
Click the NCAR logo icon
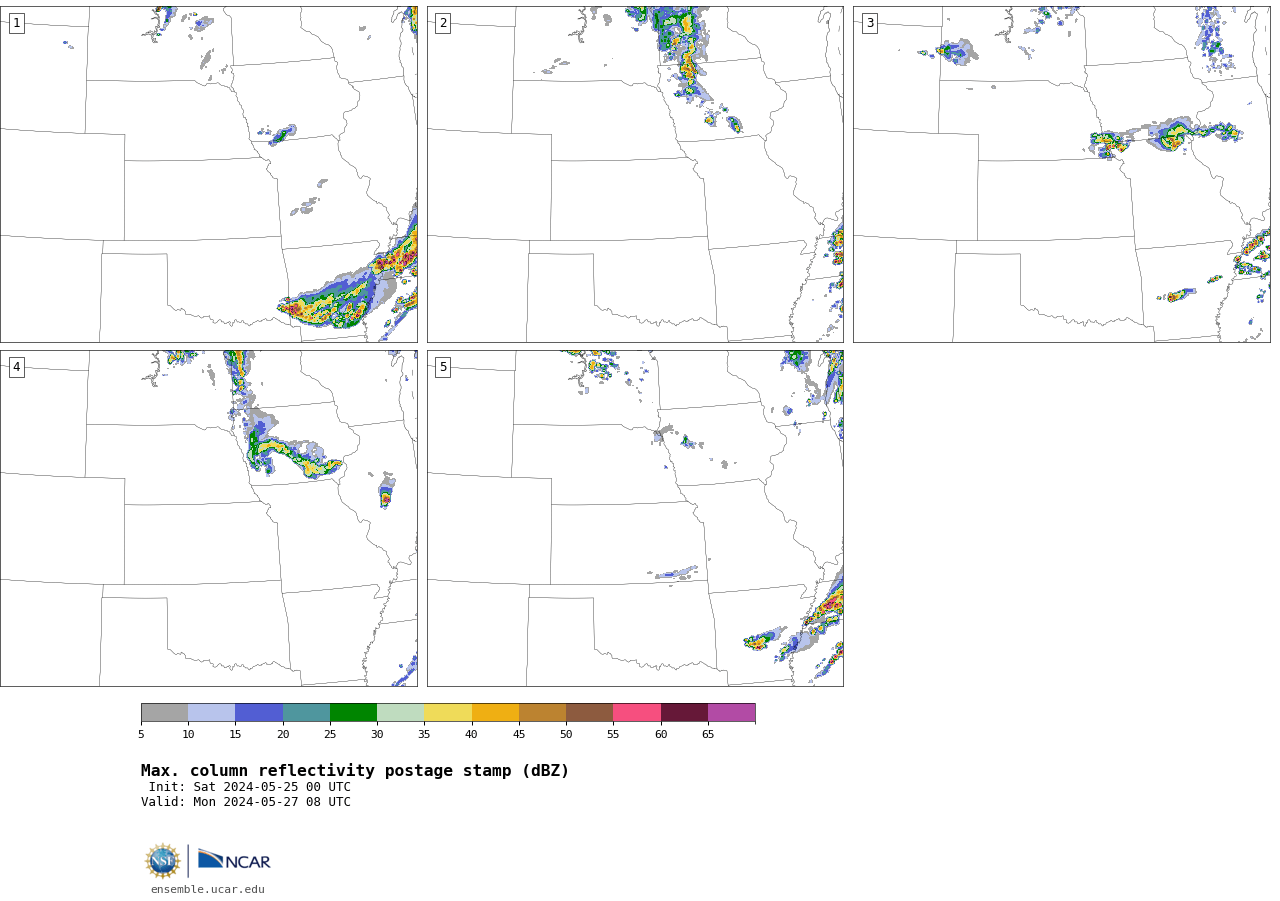[234, 860]
